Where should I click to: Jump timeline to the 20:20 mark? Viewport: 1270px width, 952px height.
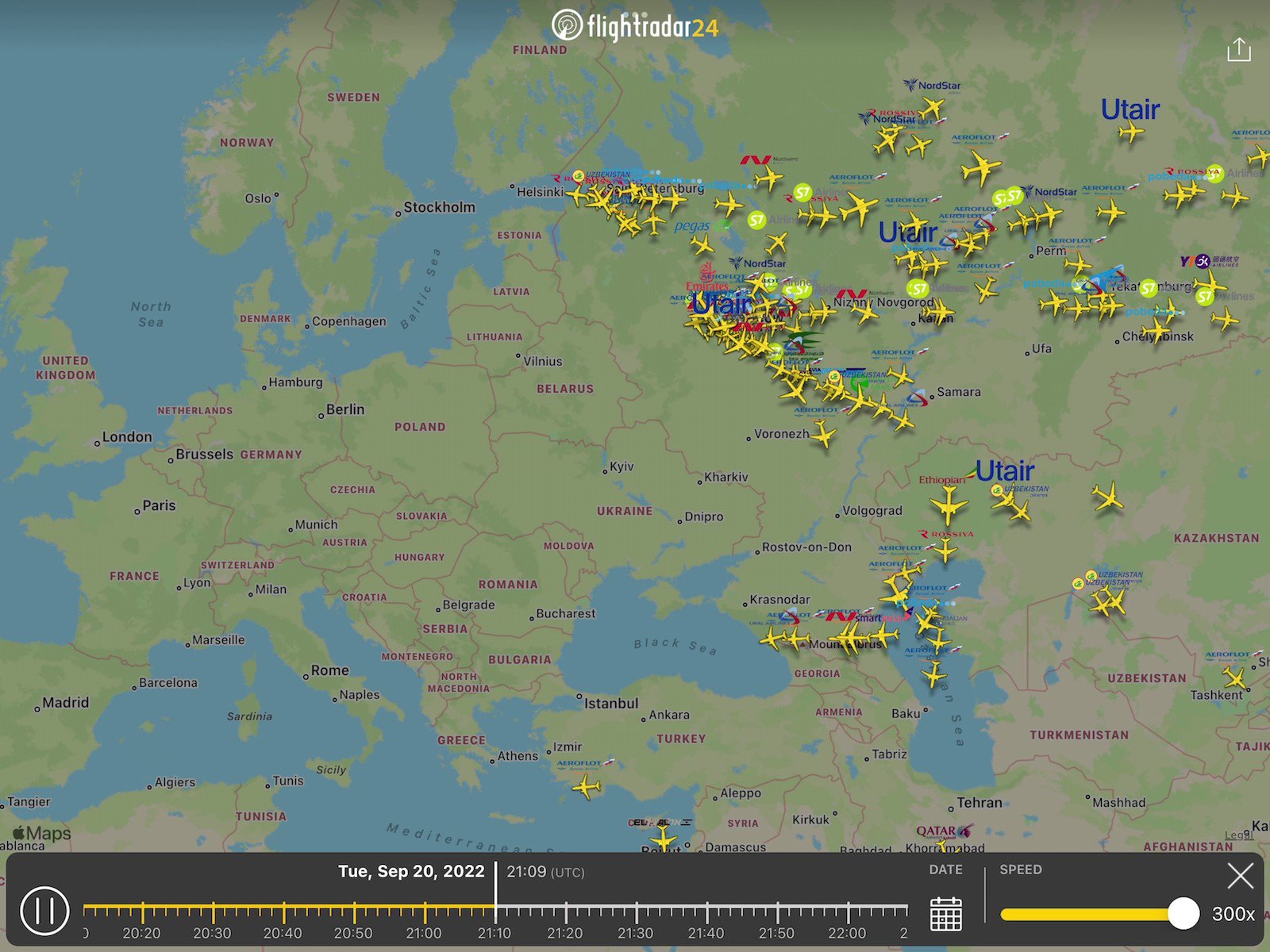click(x=141, y=933)
